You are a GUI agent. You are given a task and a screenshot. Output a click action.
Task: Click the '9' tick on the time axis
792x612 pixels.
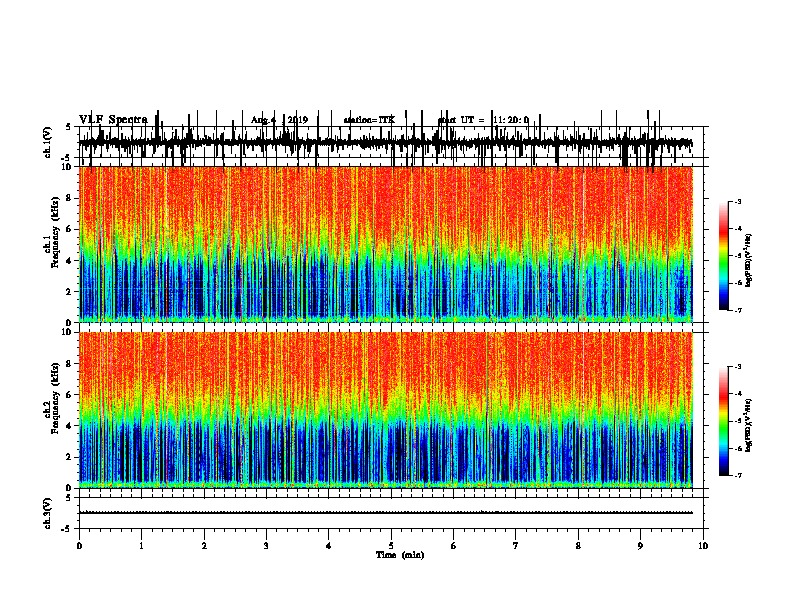640,546
